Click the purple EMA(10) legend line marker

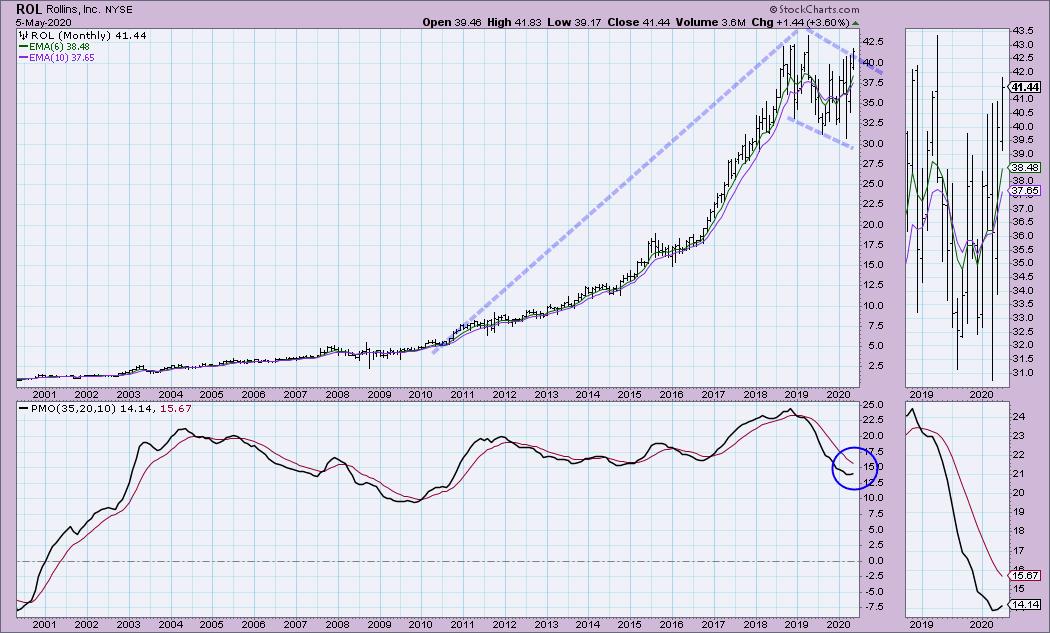tap(23, 58)
